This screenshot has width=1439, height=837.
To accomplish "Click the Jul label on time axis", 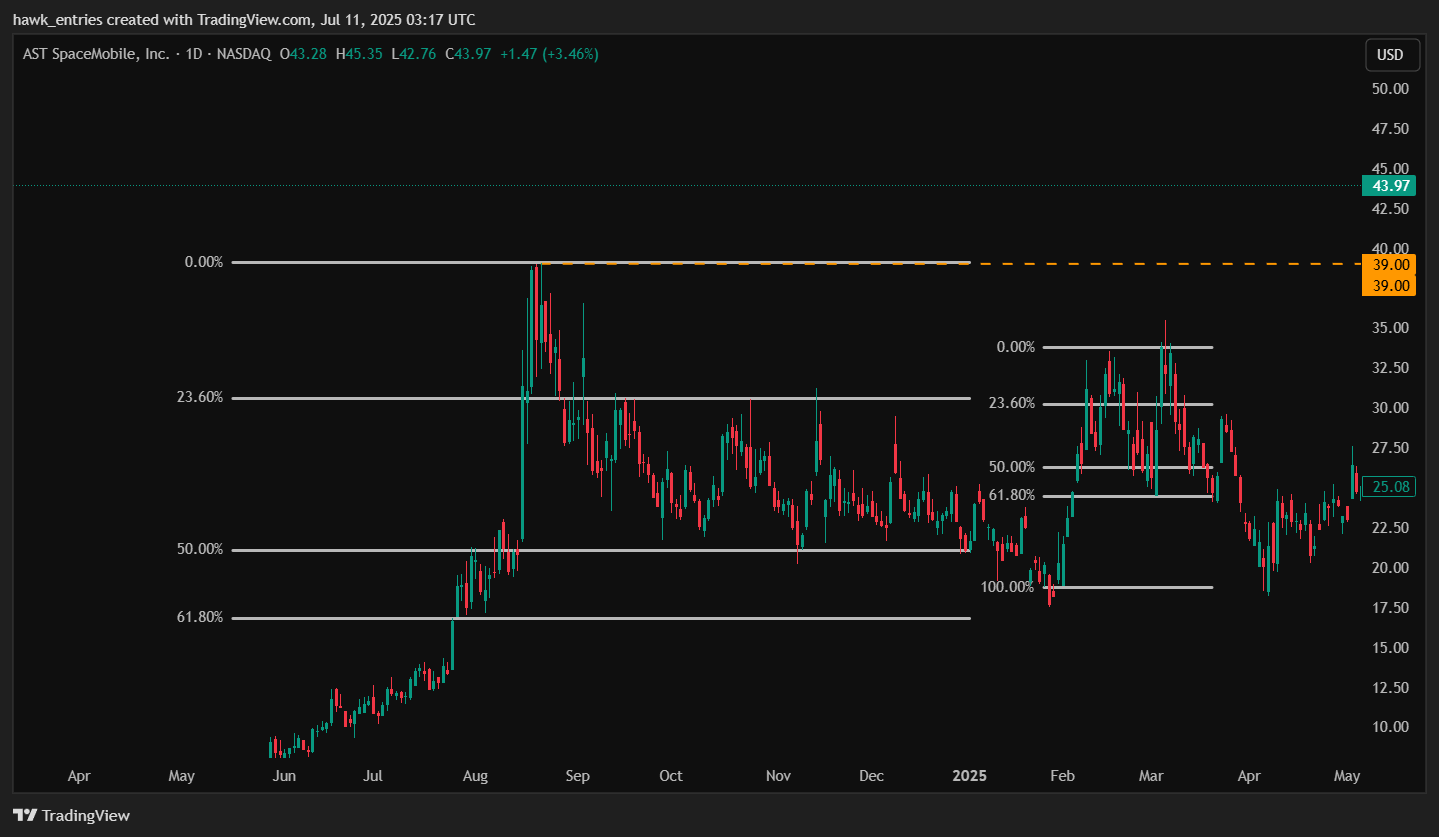I will tap(373, 776).
